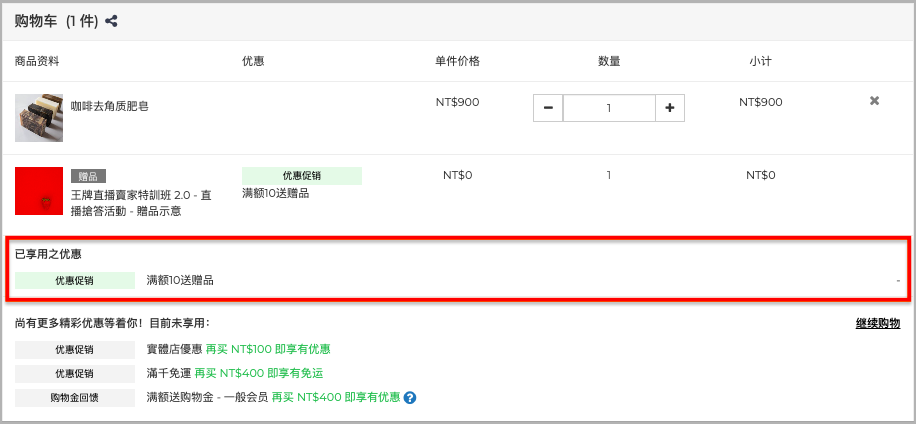Click 优惠促销 tag under 已享用之优惠
This screenshot has width=916, height=424.
75,280
